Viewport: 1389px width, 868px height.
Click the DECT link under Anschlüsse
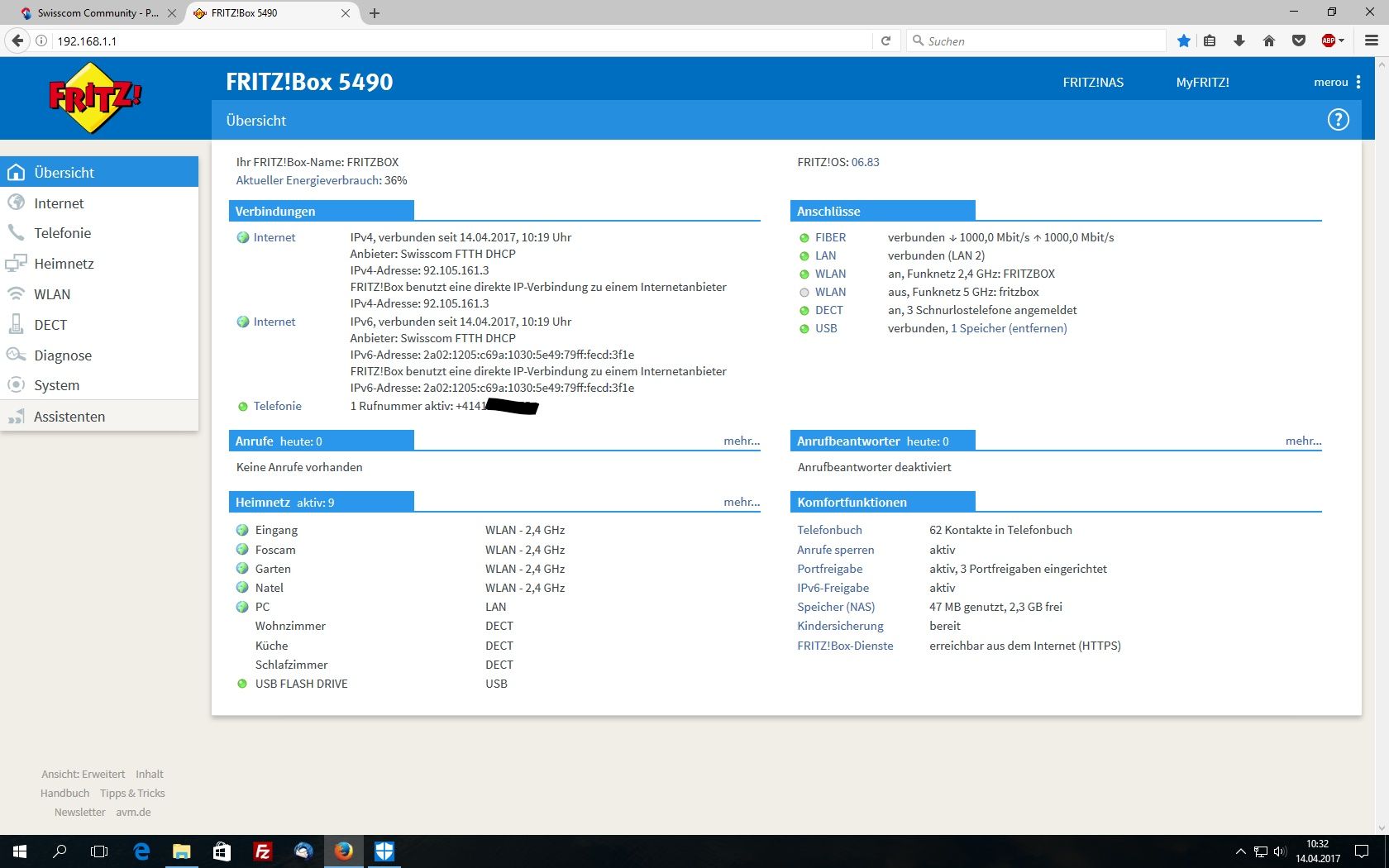click(829, 310)
